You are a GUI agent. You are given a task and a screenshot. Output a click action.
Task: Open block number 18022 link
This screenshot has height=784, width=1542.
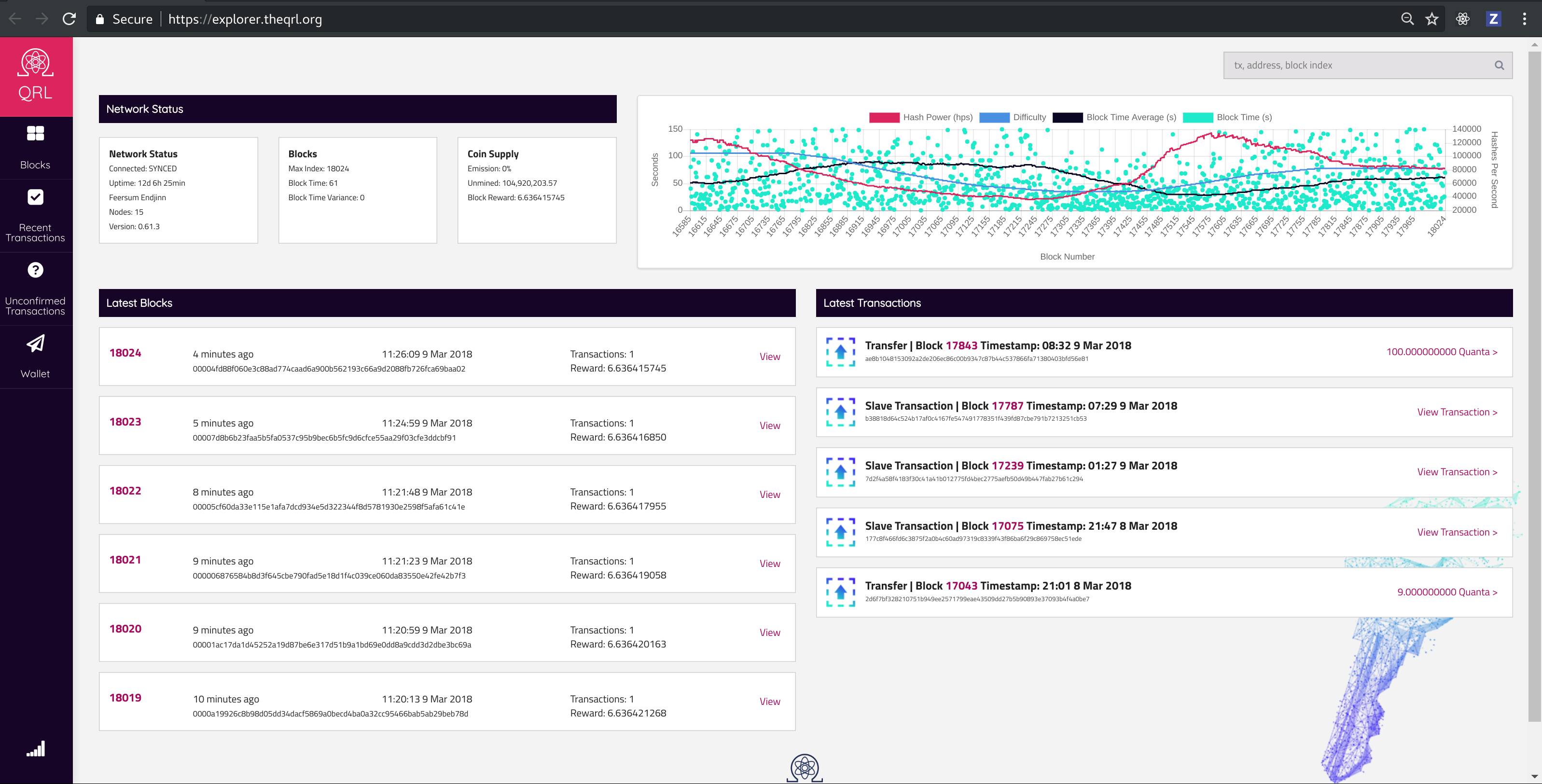click(125, 491)
